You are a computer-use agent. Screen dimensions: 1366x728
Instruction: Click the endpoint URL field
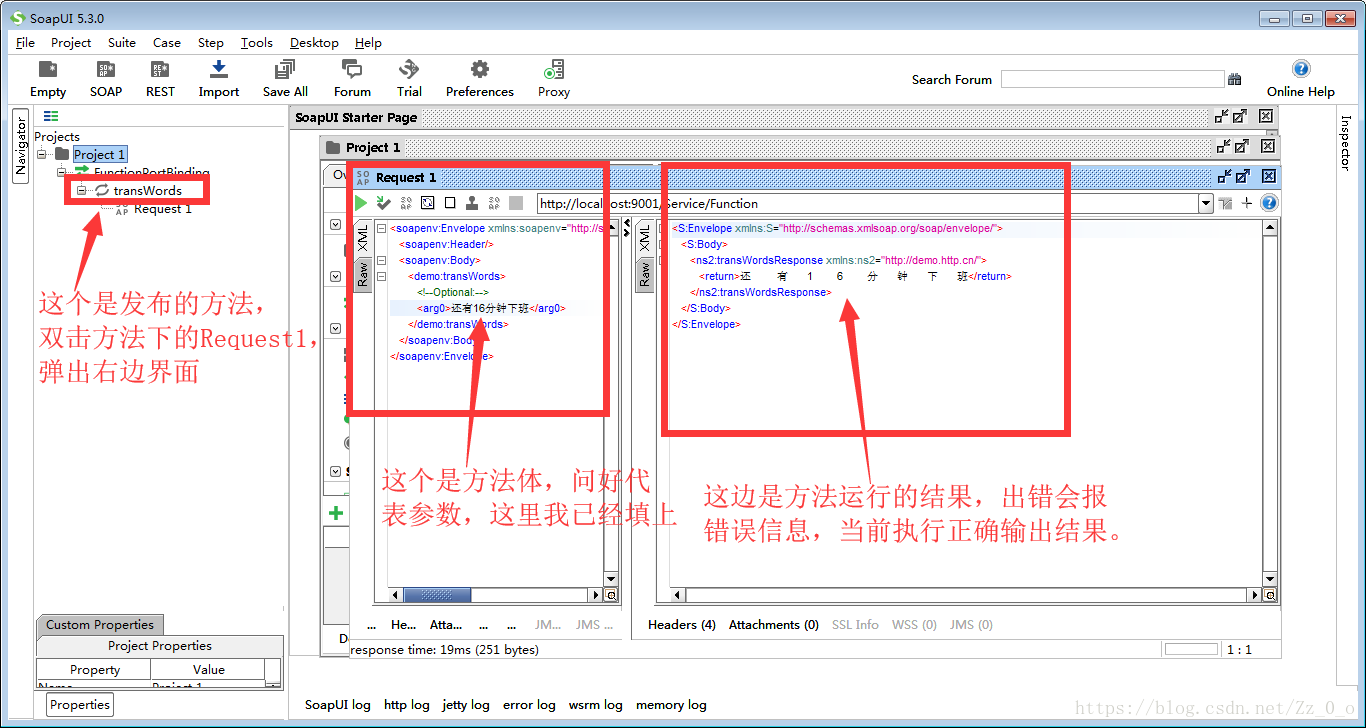pos(867,203)
